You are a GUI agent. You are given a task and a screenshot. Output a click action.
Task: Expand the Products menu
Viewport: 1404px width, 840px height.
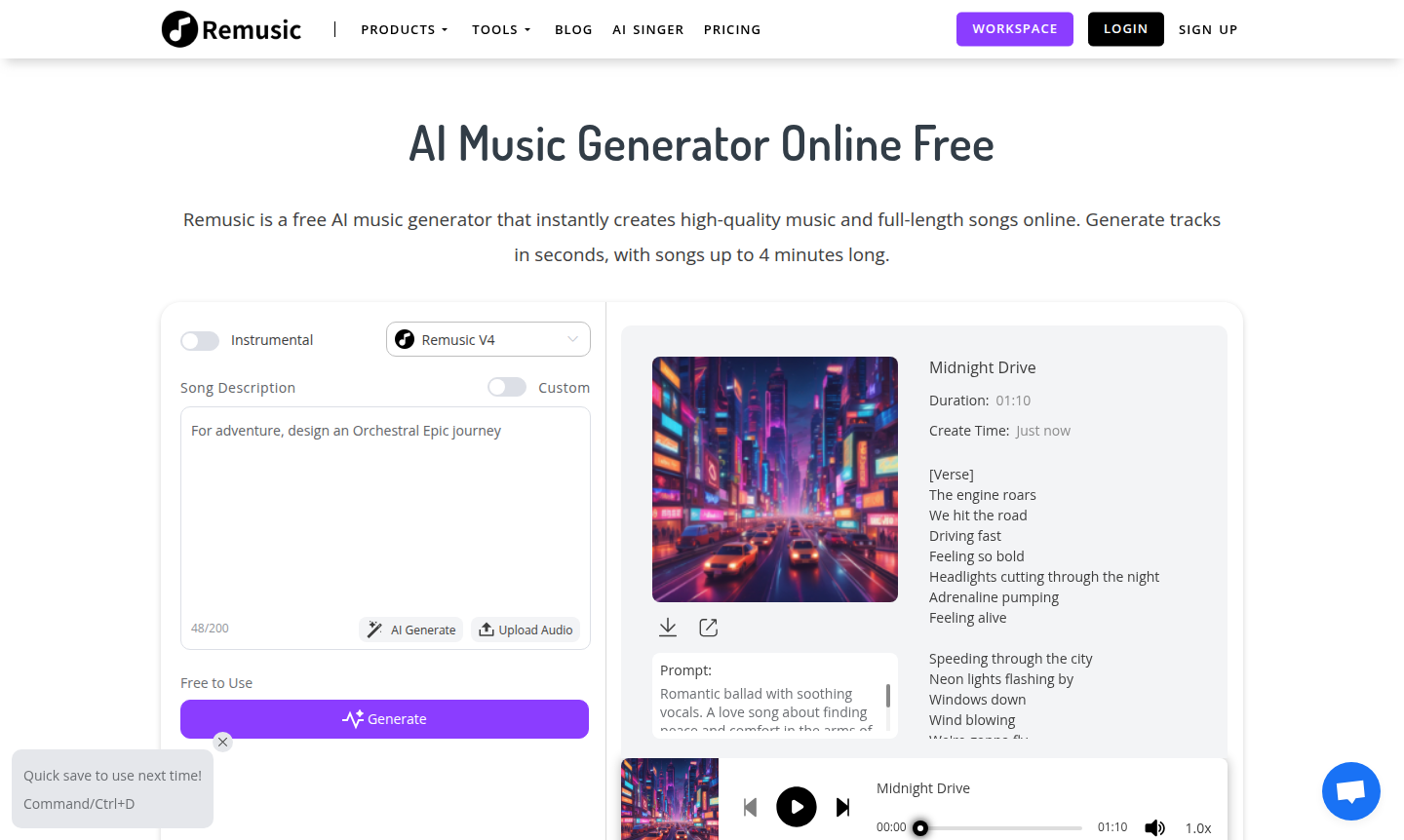[405, 29]
